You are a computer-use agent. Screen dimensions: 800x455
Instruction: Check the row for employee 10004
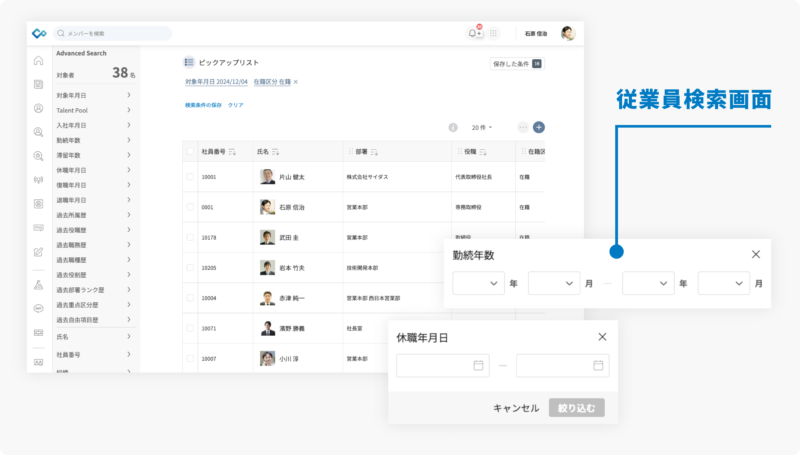(190, 298)
